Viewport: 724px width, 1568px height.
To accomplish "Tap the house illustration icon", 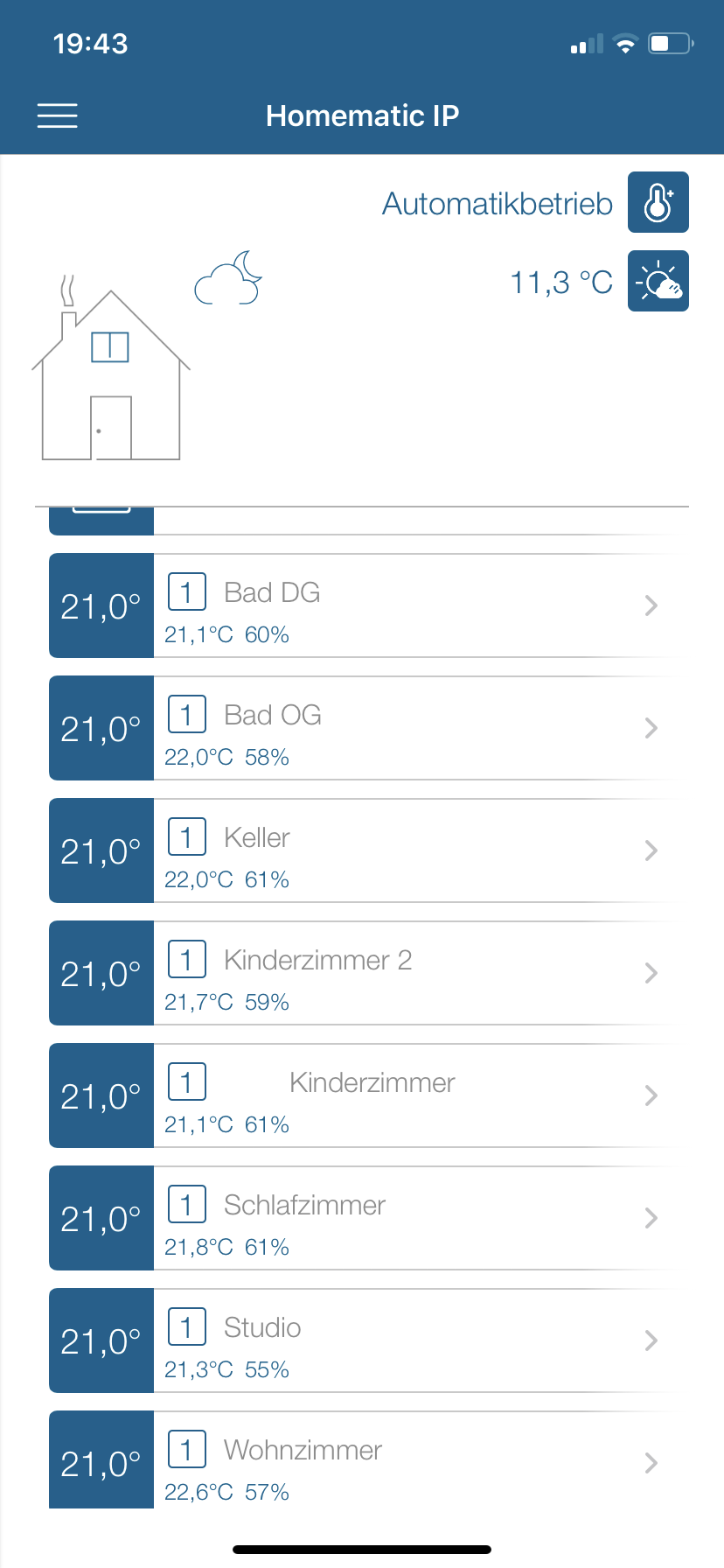I will [111, 369].
